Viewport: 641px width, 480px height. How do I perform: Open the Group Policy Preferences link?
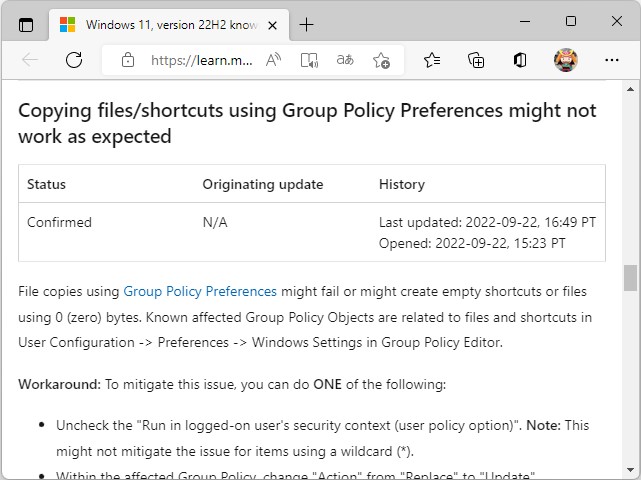(x=200, y=292)
